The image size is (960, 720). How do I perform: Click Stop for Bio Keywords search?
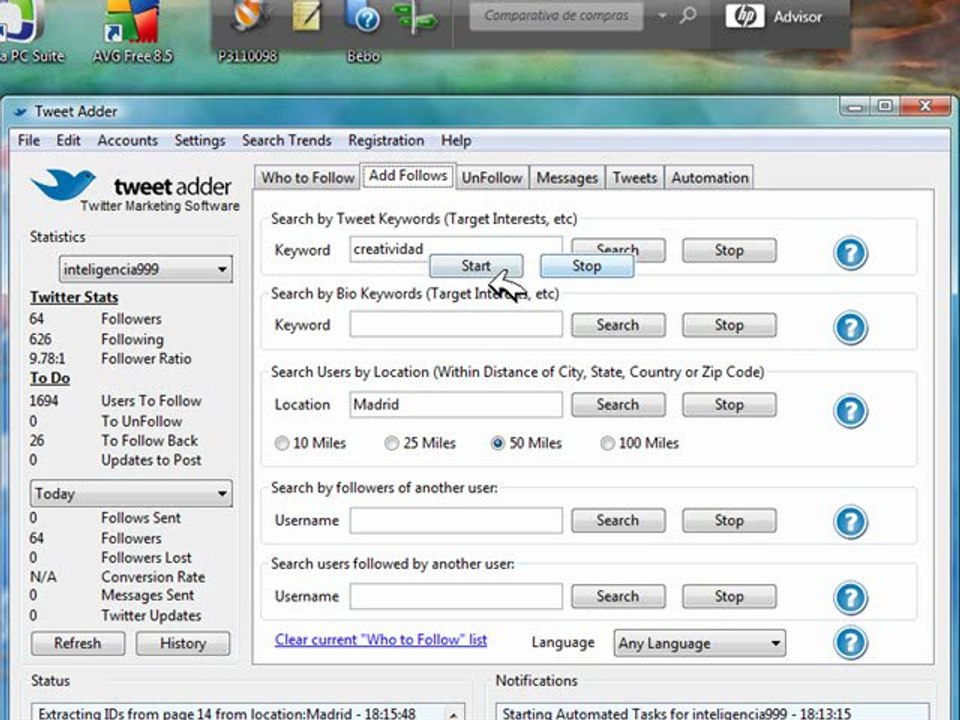tap(729, 325)
